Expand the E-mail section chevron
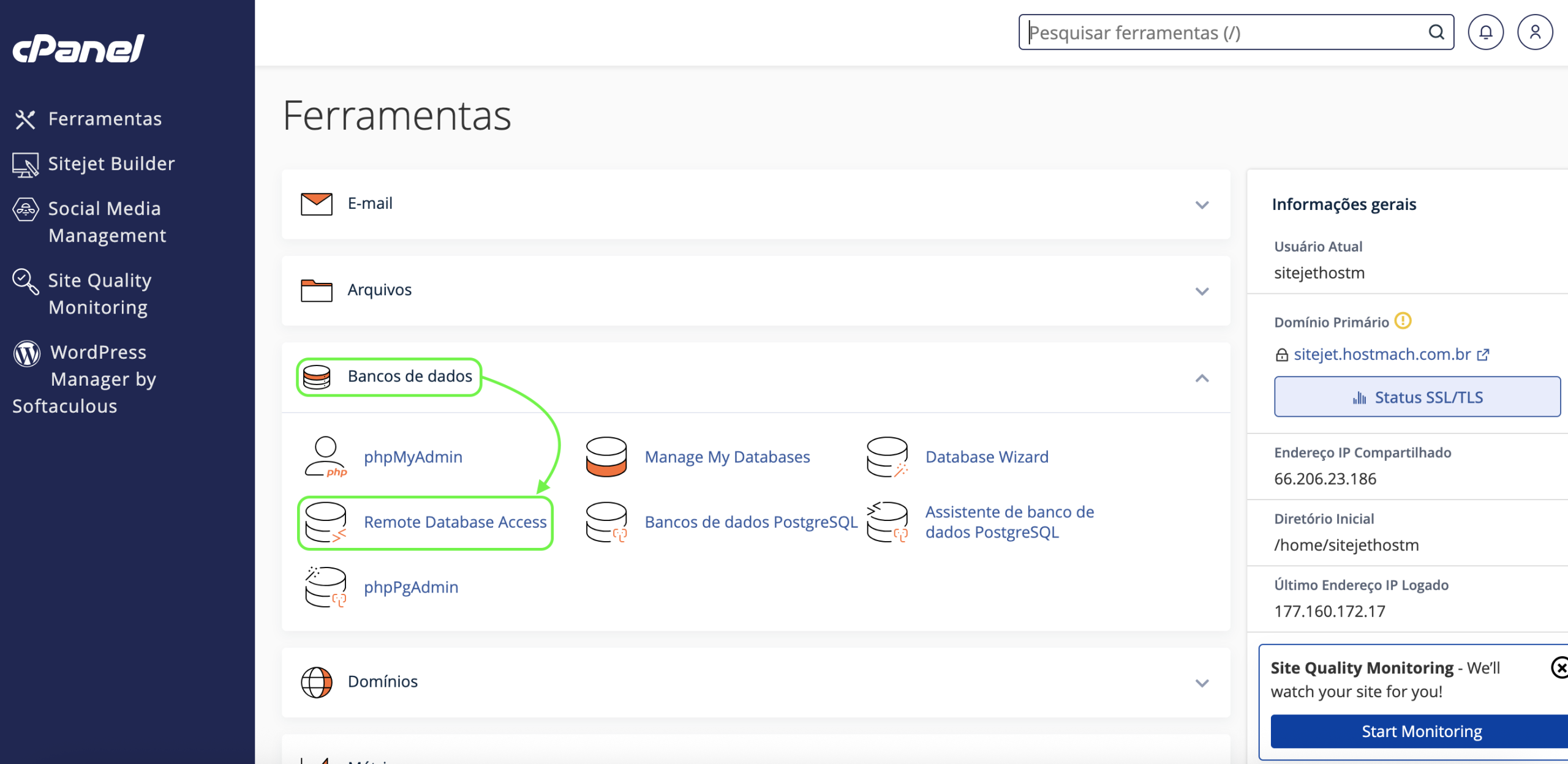The width and height of the screenshot is (1568, 764). tap(1202, 205)
